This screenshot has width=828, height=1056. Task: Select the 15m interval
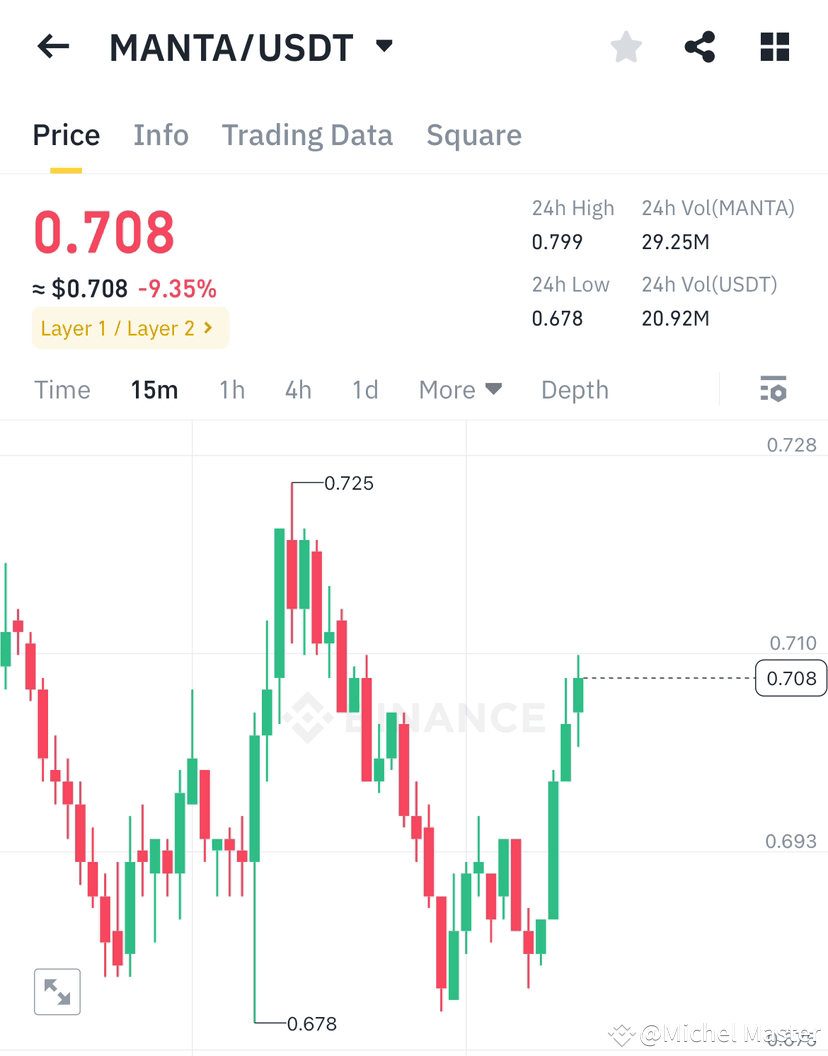(x=154, y=390)
